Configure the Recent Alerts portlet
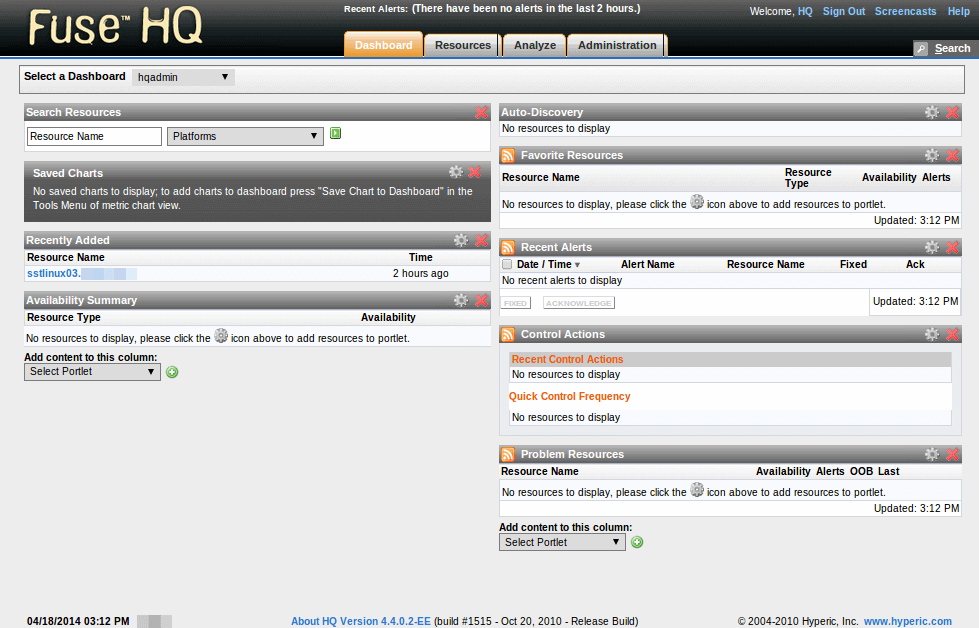 coord(932,247)
